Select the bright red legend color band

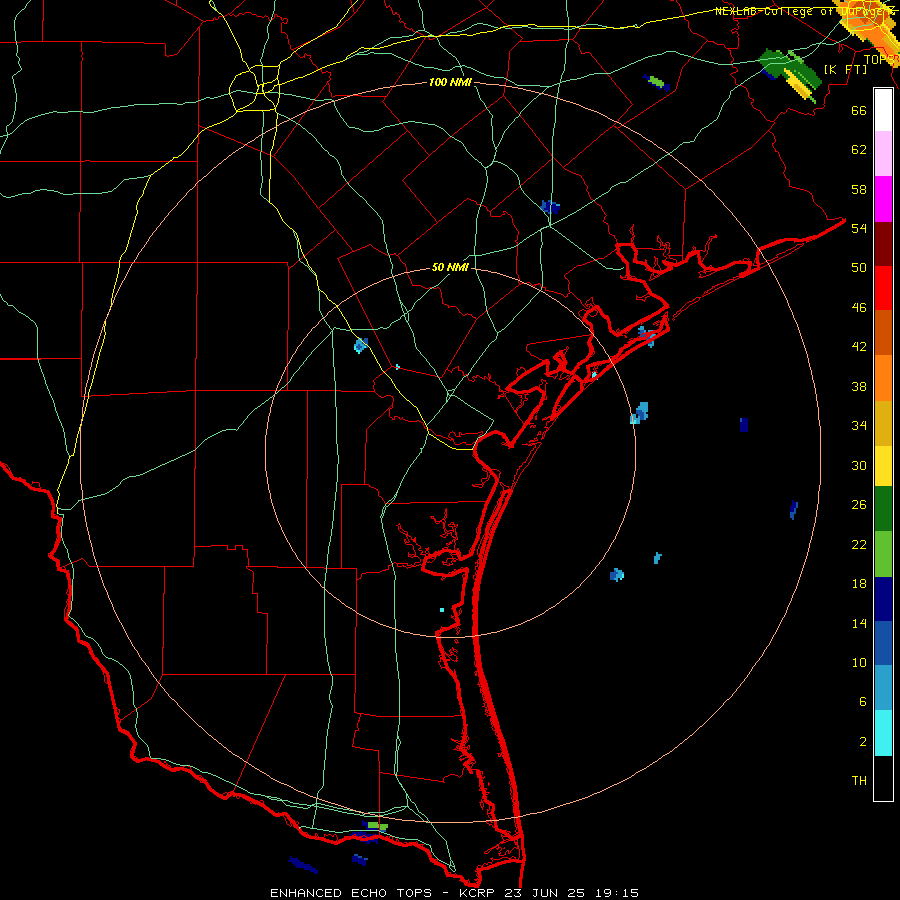tap(883, 288)
